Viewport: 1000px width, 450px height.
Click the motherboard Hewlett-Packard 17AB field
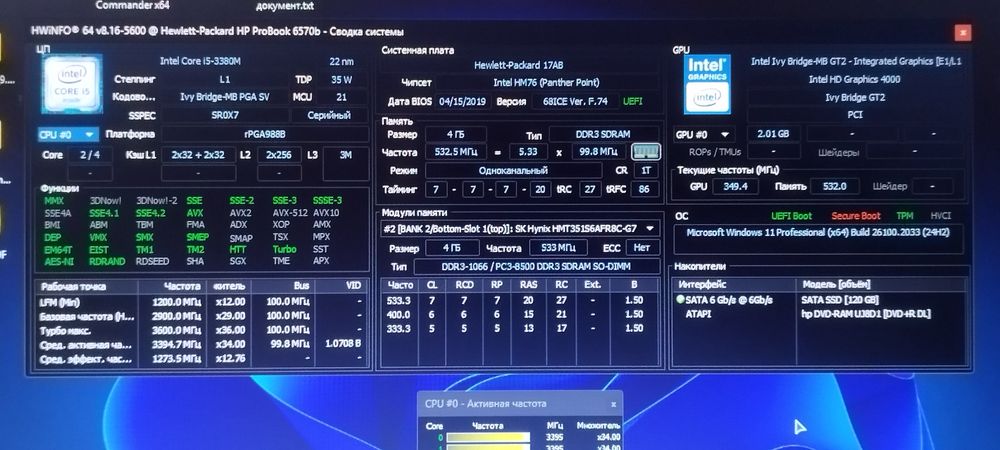pos(518,65)
